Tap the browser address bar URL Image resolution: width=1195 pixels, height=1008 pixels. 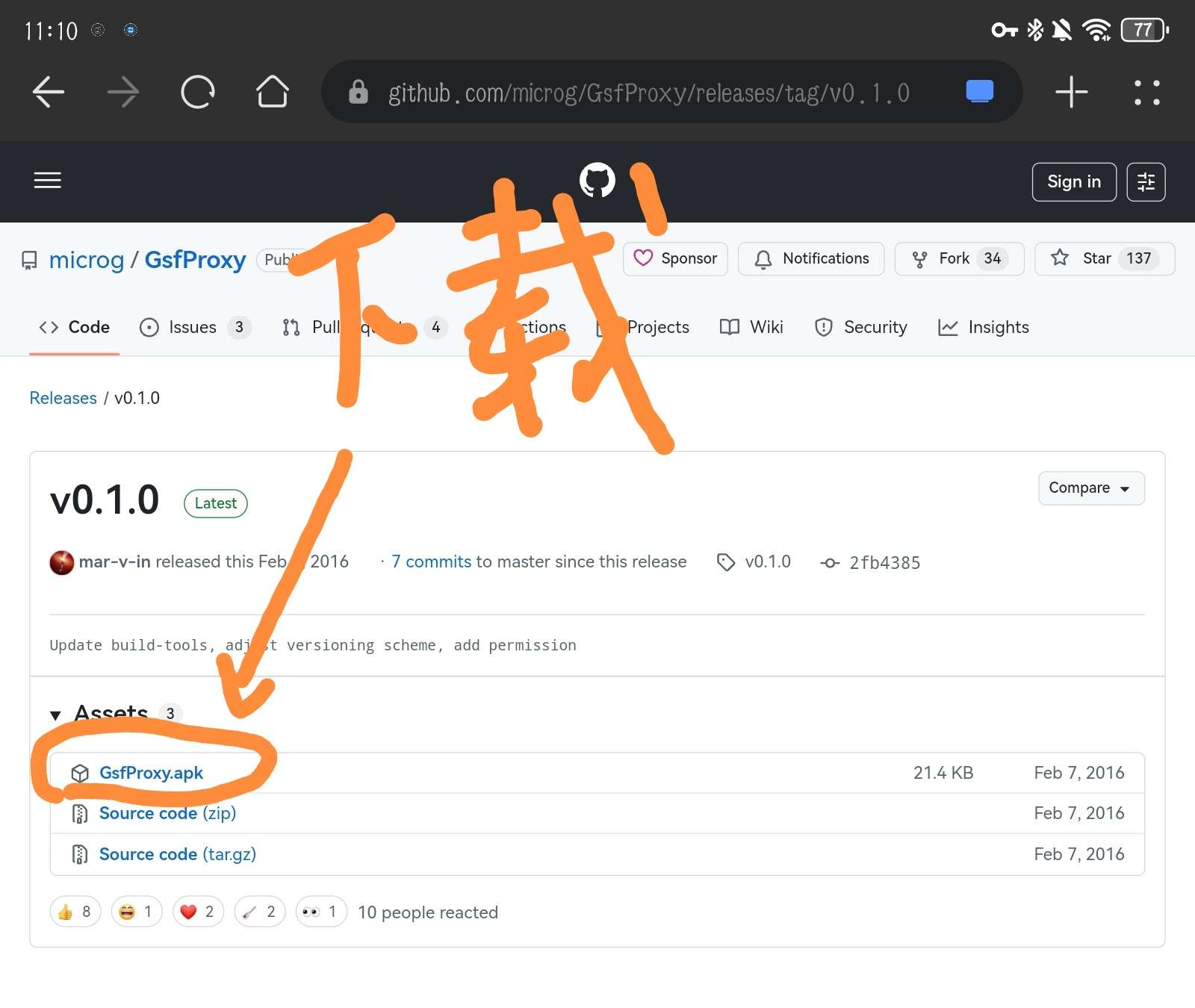(x=648, y=93)
